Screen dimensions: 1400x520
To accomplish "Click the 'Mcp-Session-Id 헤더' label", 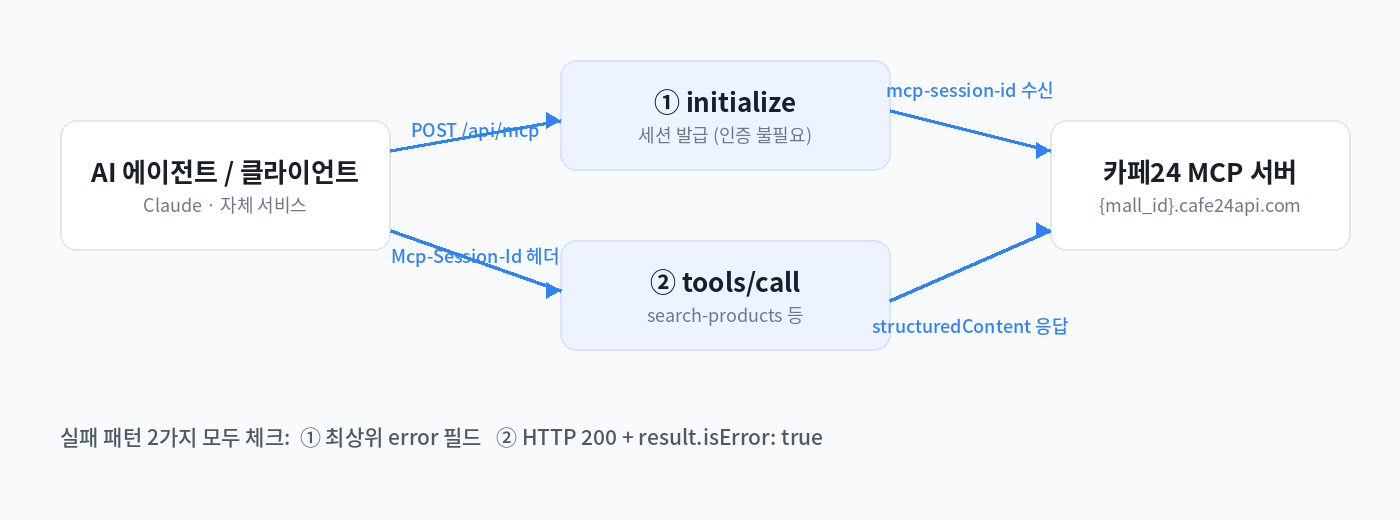I will [475, 257].
